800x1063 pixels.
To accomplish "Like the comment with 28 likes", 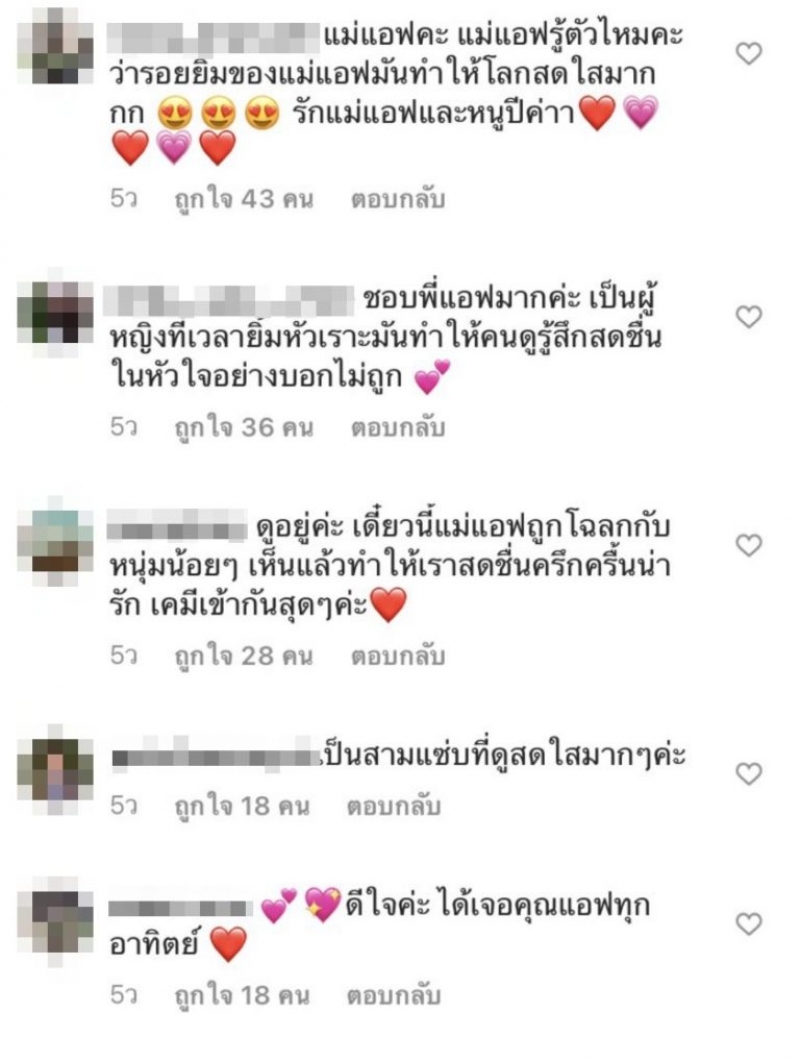I will tap(748, 545).
